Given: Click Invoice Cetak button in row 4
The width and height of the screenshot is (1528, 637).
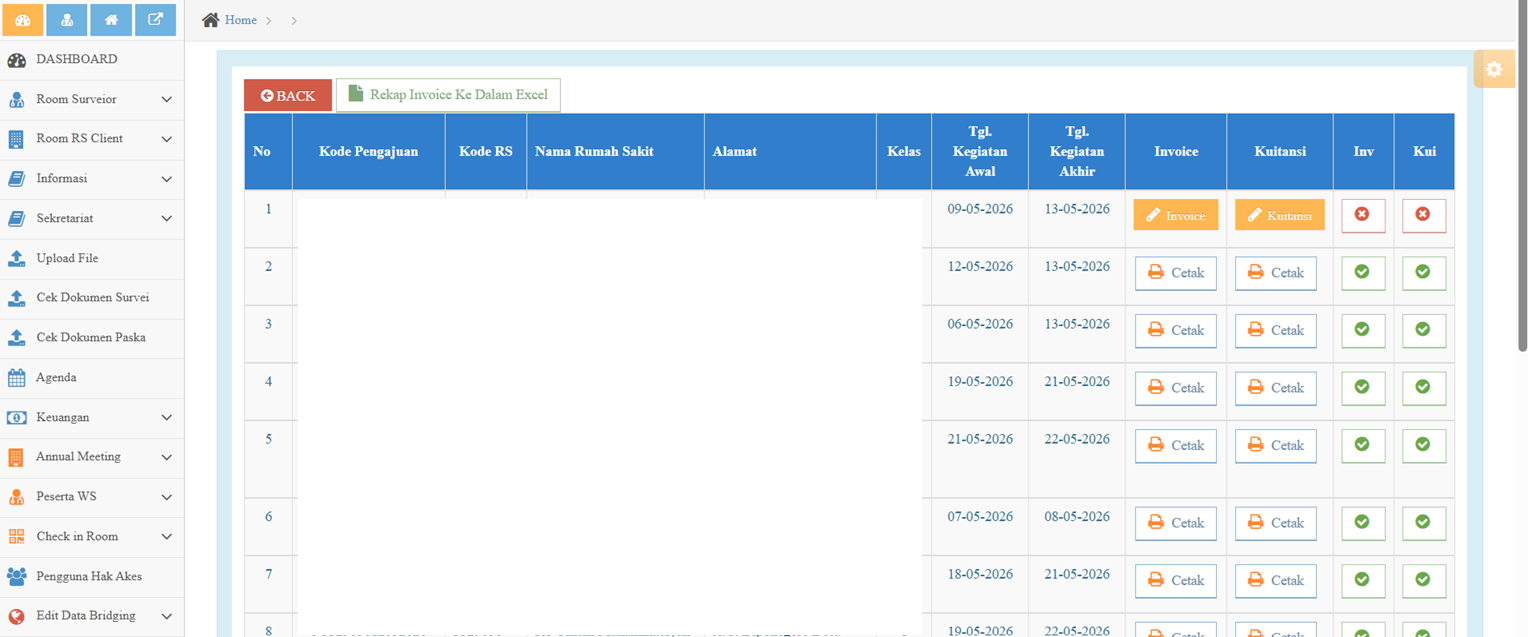Looking at the screenshot, I should (x=1176, y=388).
